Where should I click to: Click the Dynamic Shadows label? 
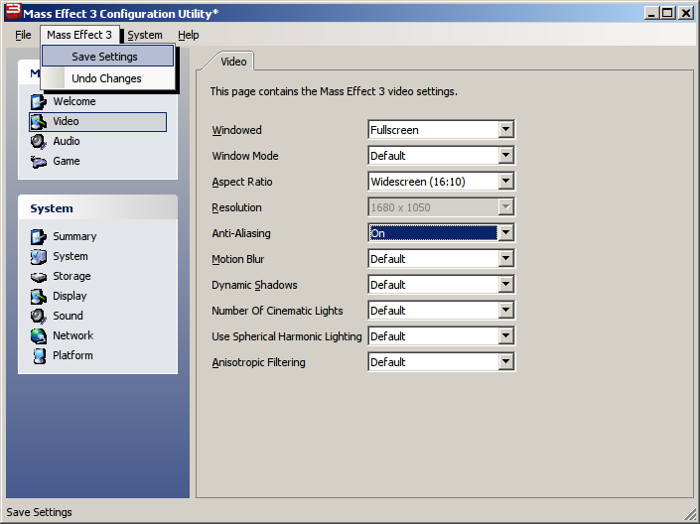[254, 285]
